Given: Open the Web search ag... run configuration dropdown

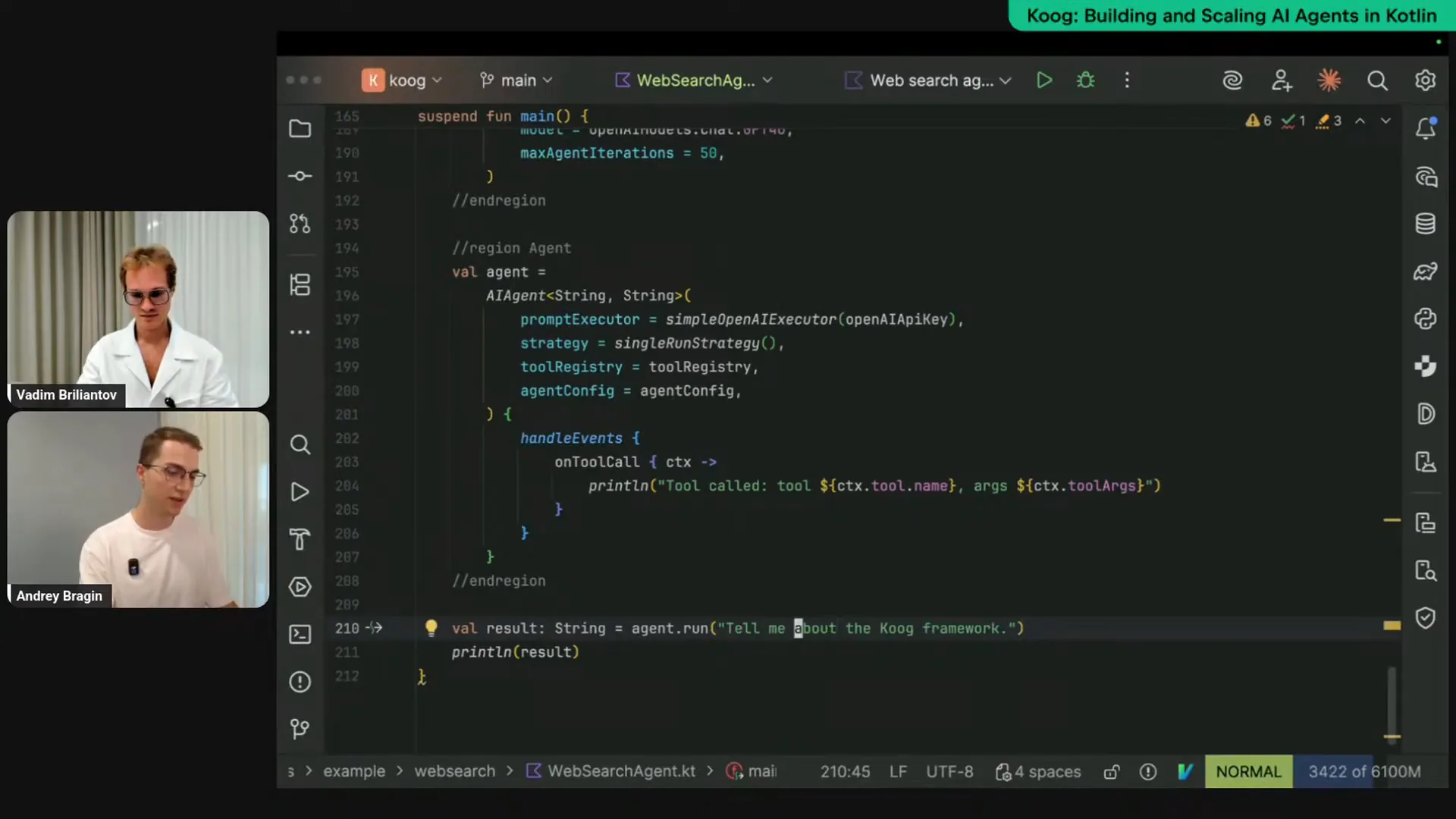Looking at the screenshot, I should 928,80.
